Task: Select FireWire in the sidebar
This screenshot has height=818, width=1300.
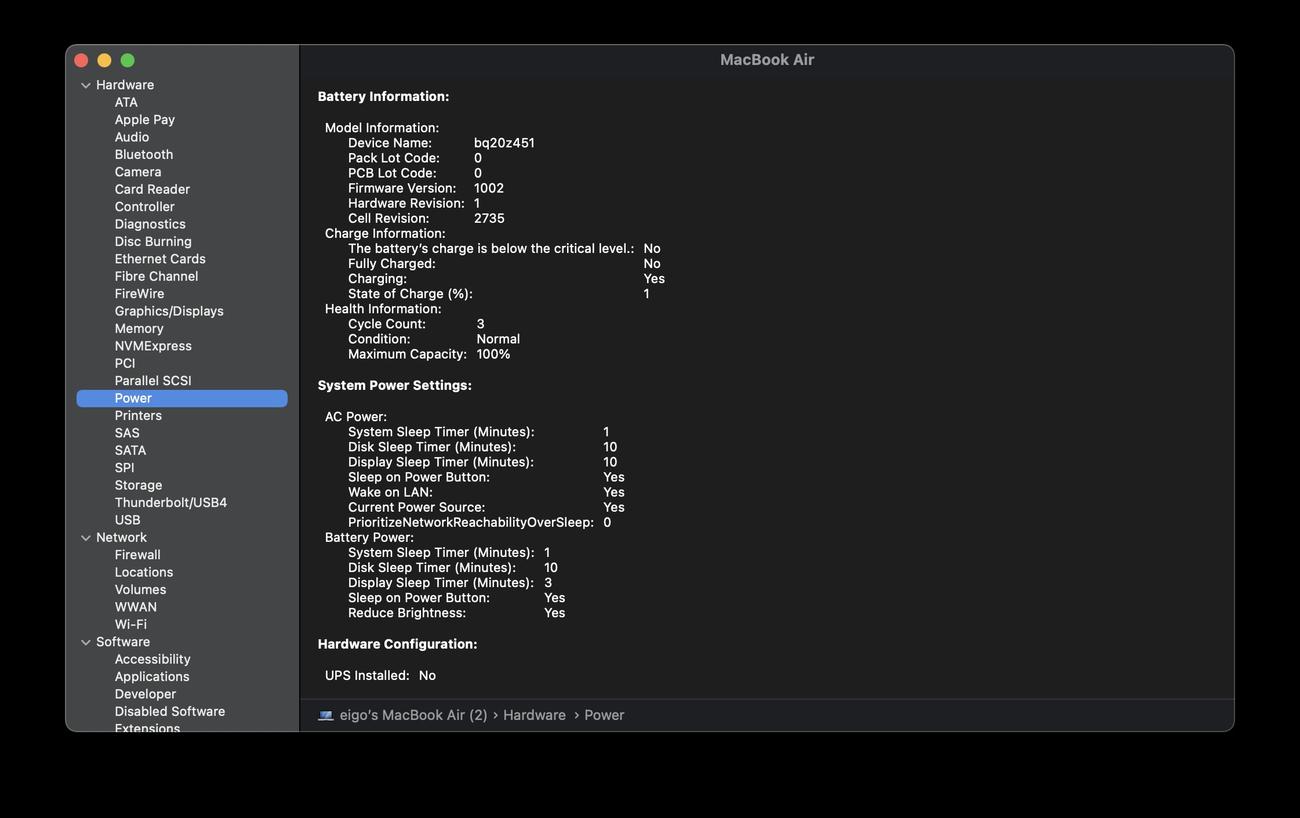Action: coord(139,294)
